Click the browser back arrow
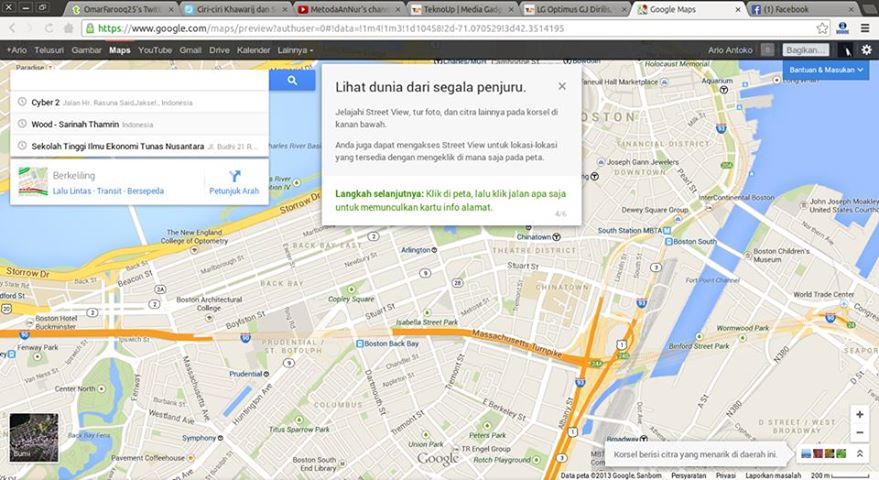879x480 pixels. click(x=12, y=28)
